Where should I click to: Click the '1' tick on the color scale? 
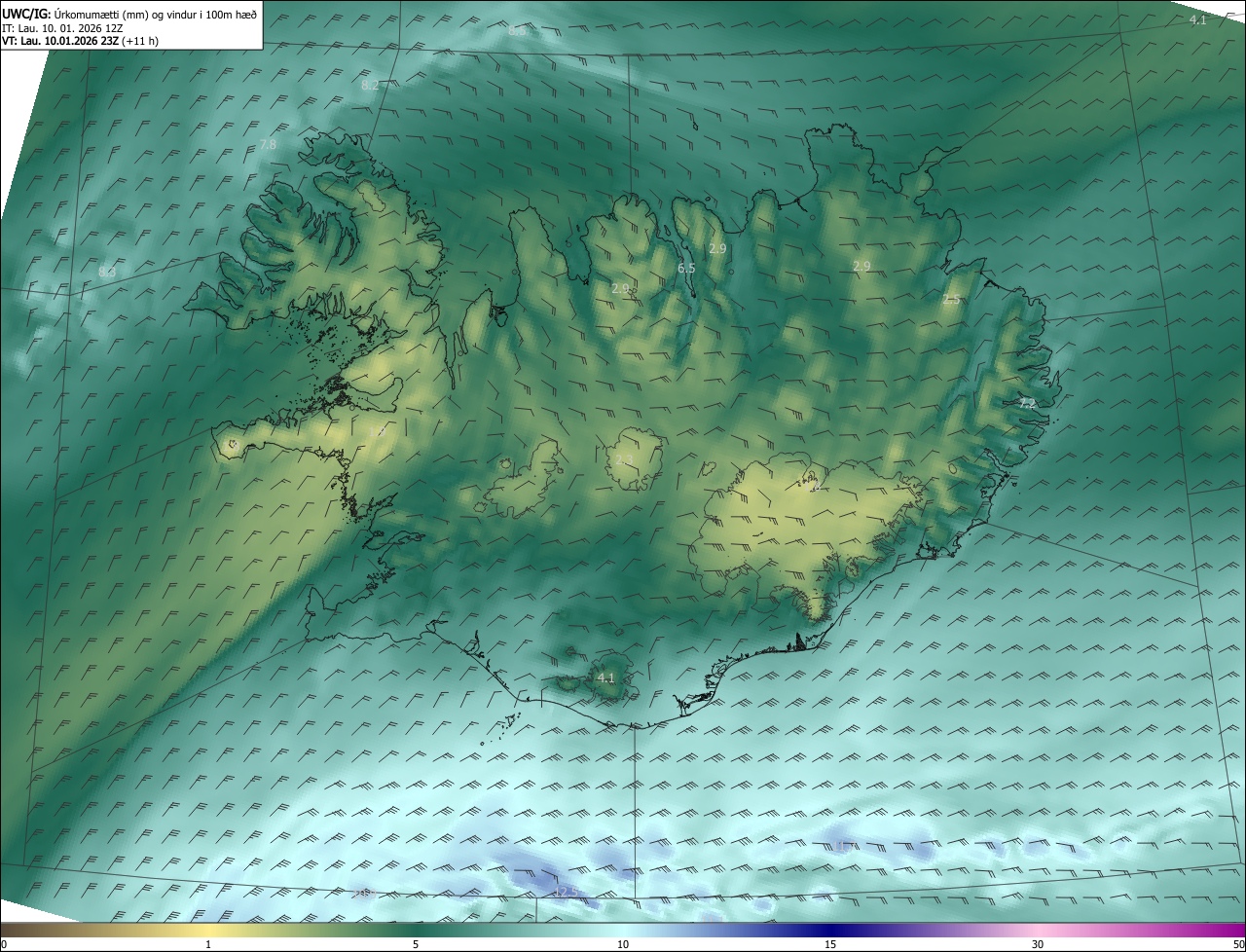point(208,944)
